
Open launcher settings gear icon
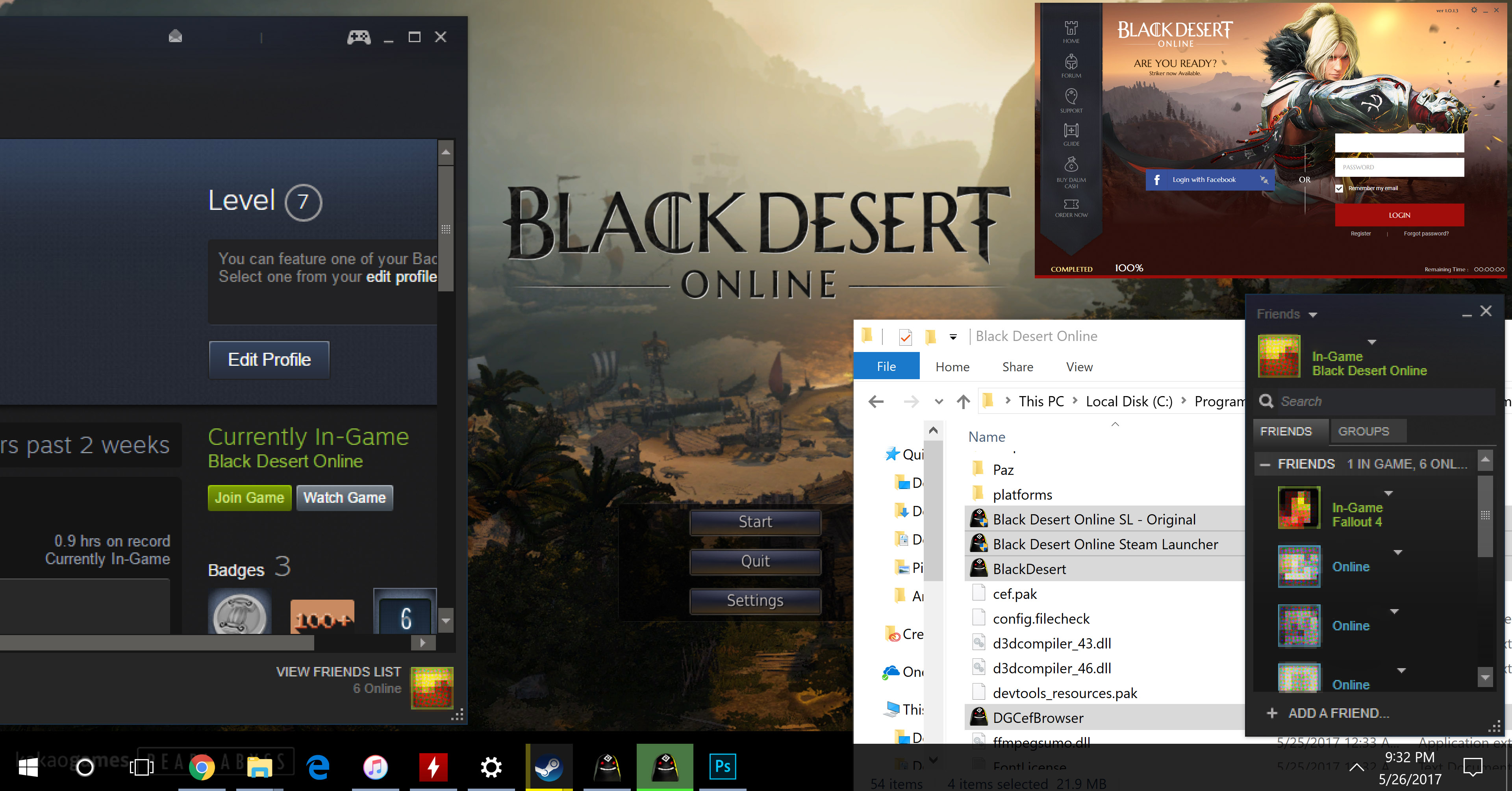pos(1474,10)
